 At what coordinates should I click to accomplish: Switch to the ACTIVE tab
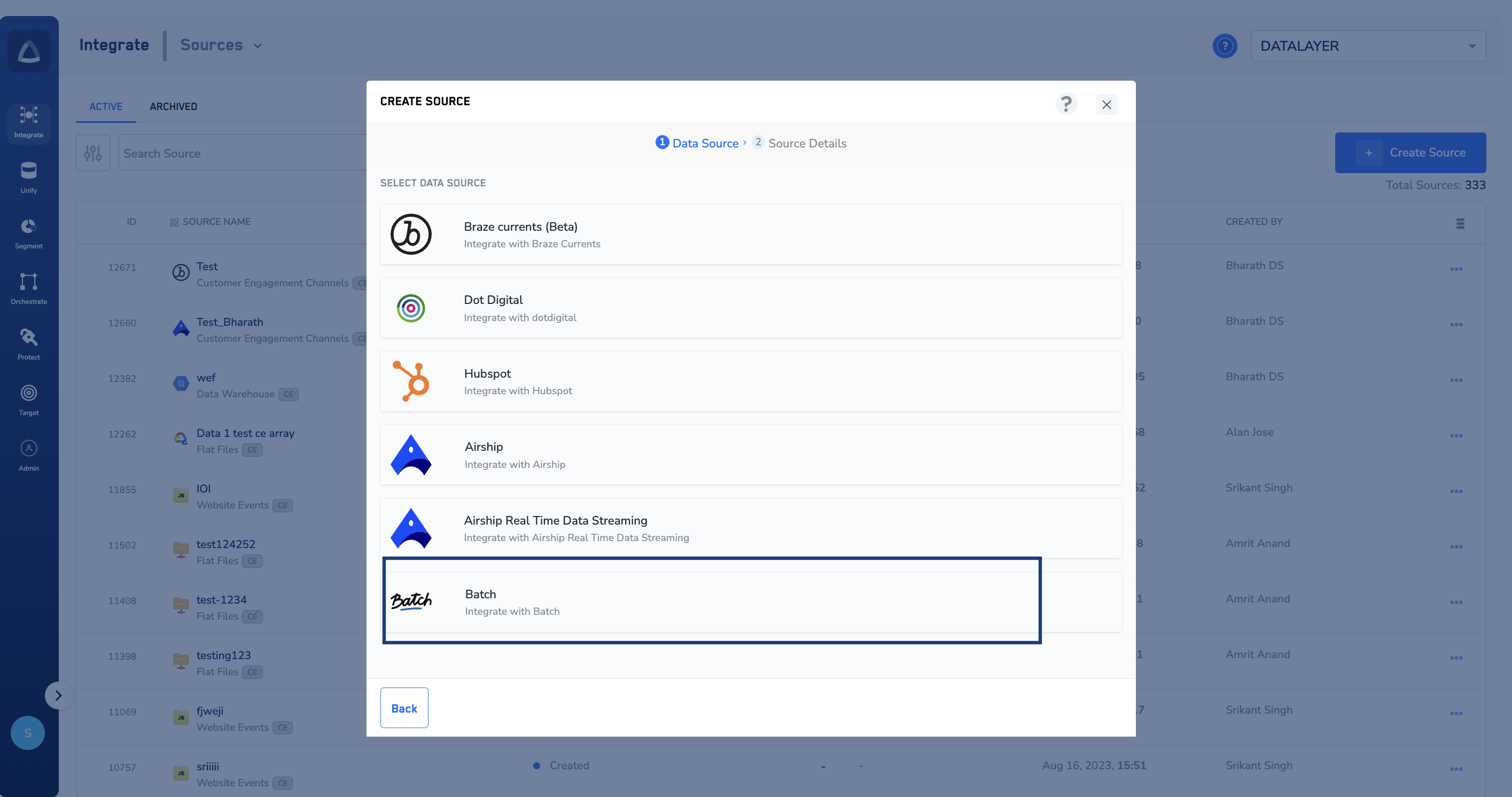tap(106, 106)
